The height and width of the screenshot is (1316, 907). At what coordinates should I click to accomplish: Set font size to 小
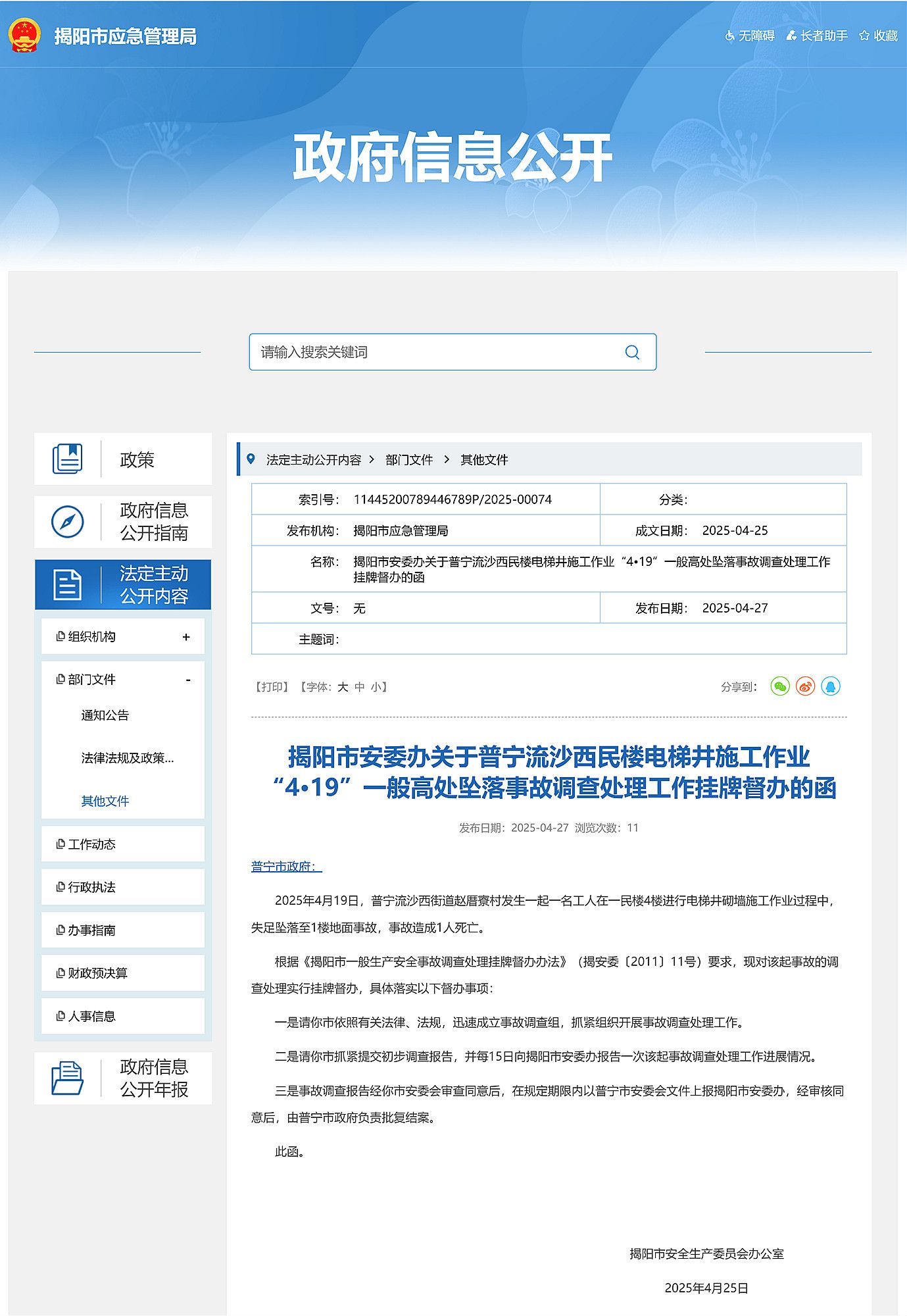tap(376, 687)
